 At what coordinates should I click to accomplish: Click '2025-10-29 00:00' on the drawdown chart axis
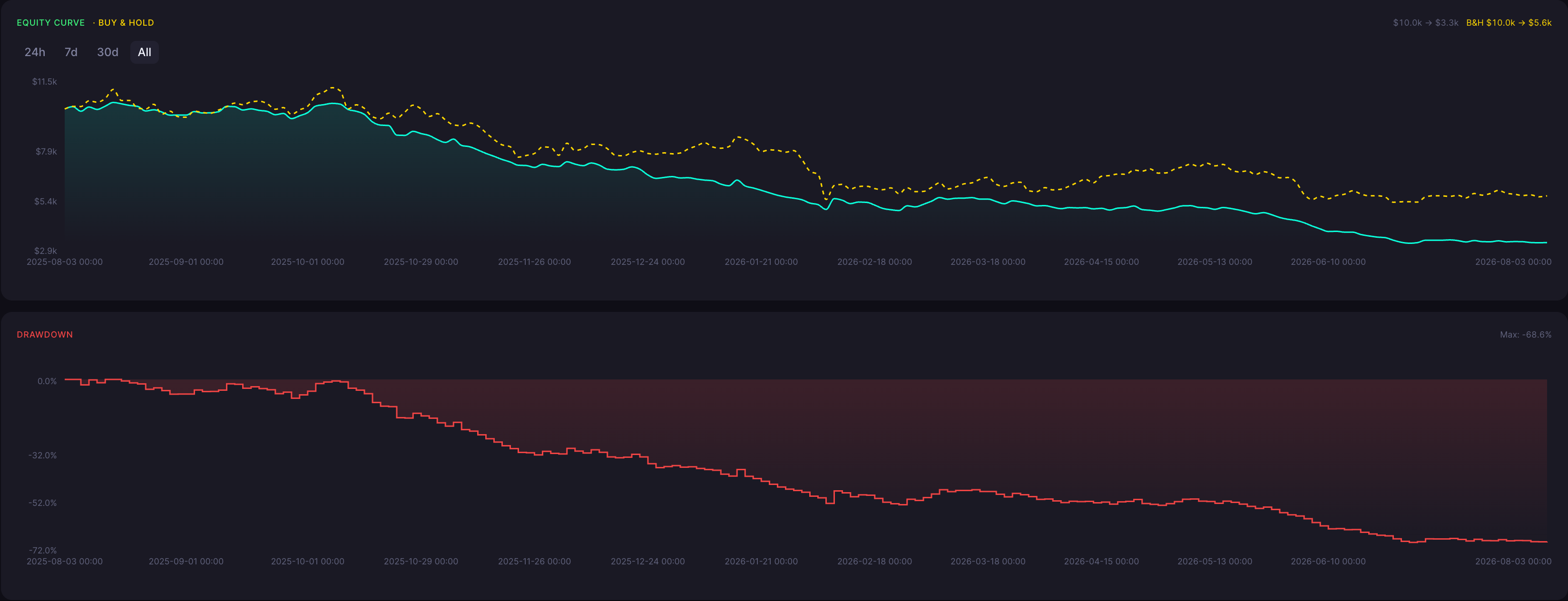[421, 562]
